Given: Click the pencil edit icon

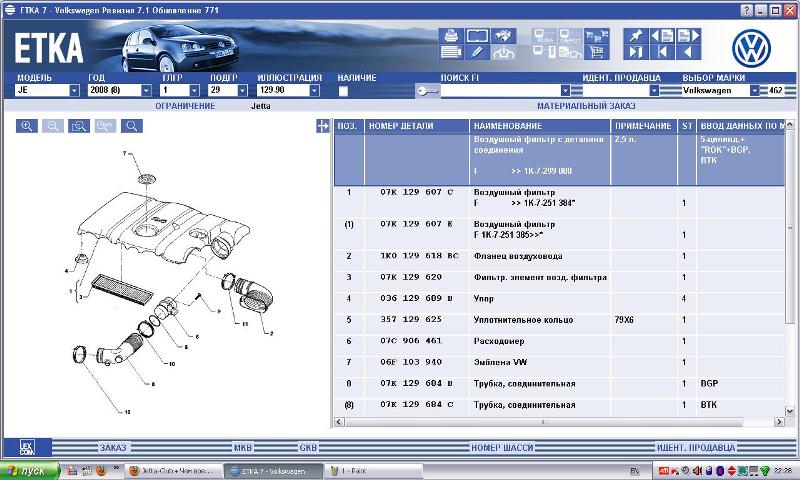Looking at the screenshot, I should (477, 52).
